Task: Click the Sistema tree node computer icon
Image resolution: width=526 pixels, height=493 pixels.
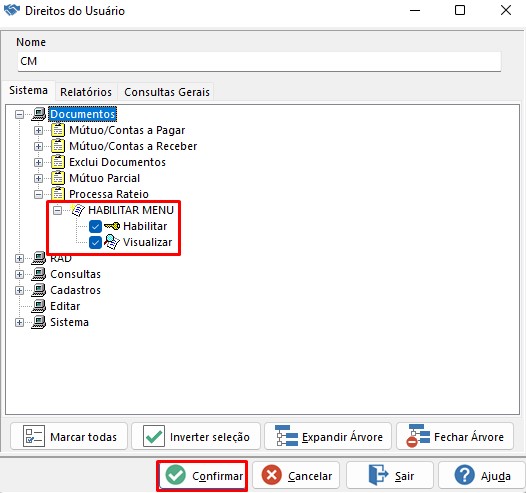Action: tap(39, 322)
